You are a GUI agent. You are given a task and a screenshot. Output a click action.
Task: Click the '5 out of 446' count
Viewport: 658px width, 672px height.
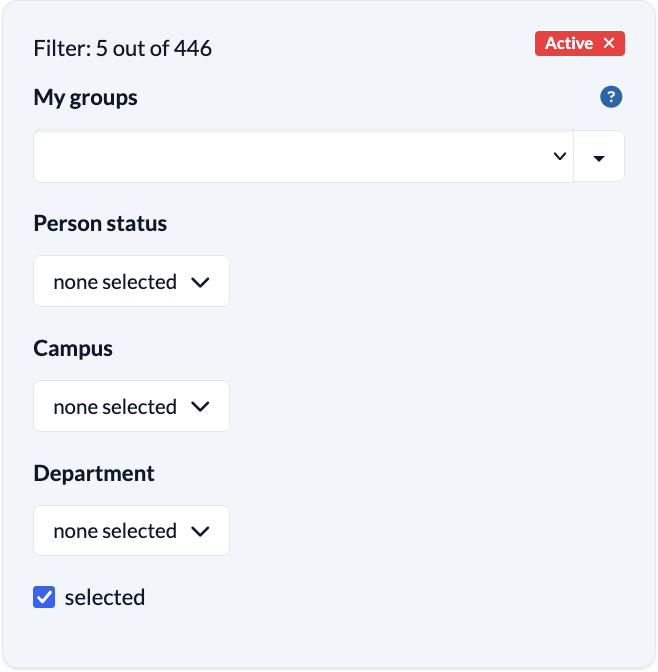[x=154, y=48]
